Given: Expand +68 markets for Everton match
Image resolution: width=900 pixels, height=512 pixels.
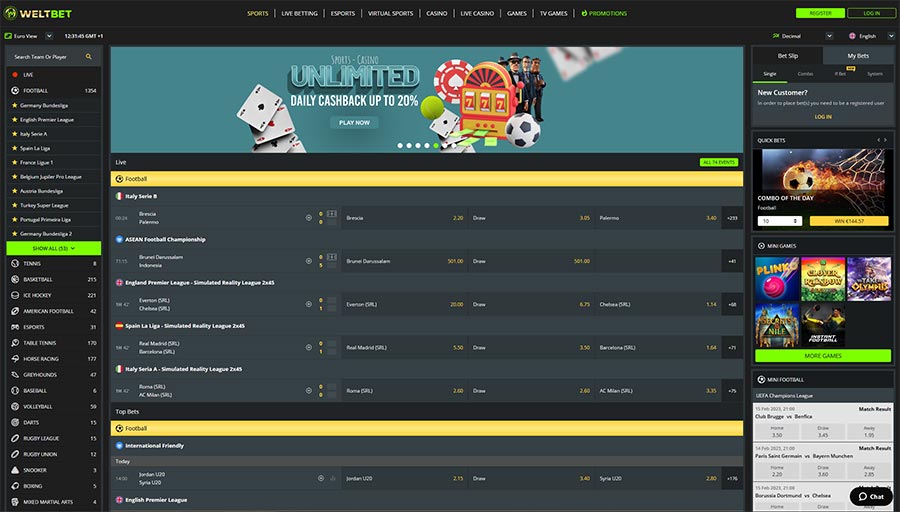Looking at the screenshot, I should tap(732, 304).
